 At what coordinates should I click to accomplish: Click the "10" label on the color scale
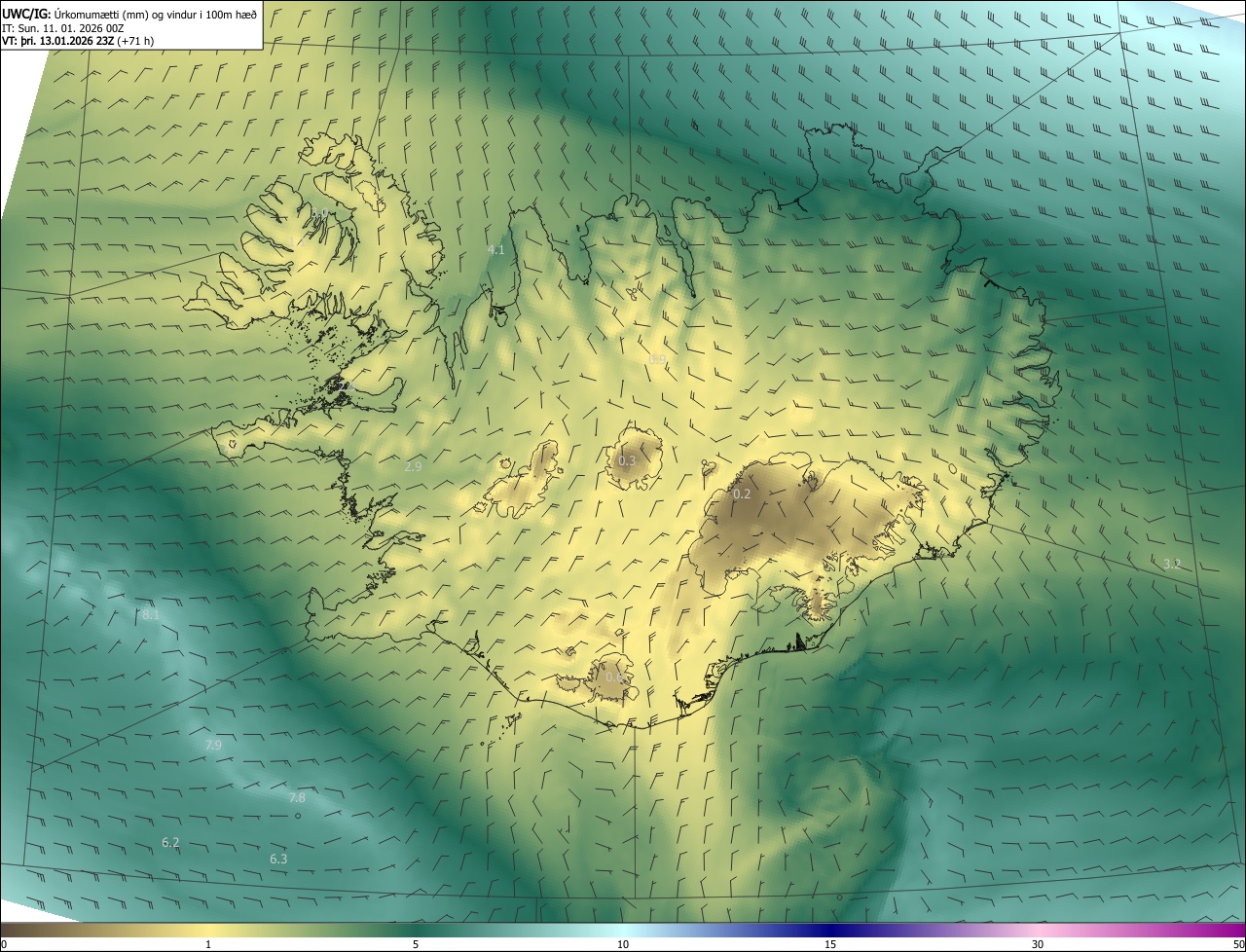pyautogui.click(x=623, y=944)
